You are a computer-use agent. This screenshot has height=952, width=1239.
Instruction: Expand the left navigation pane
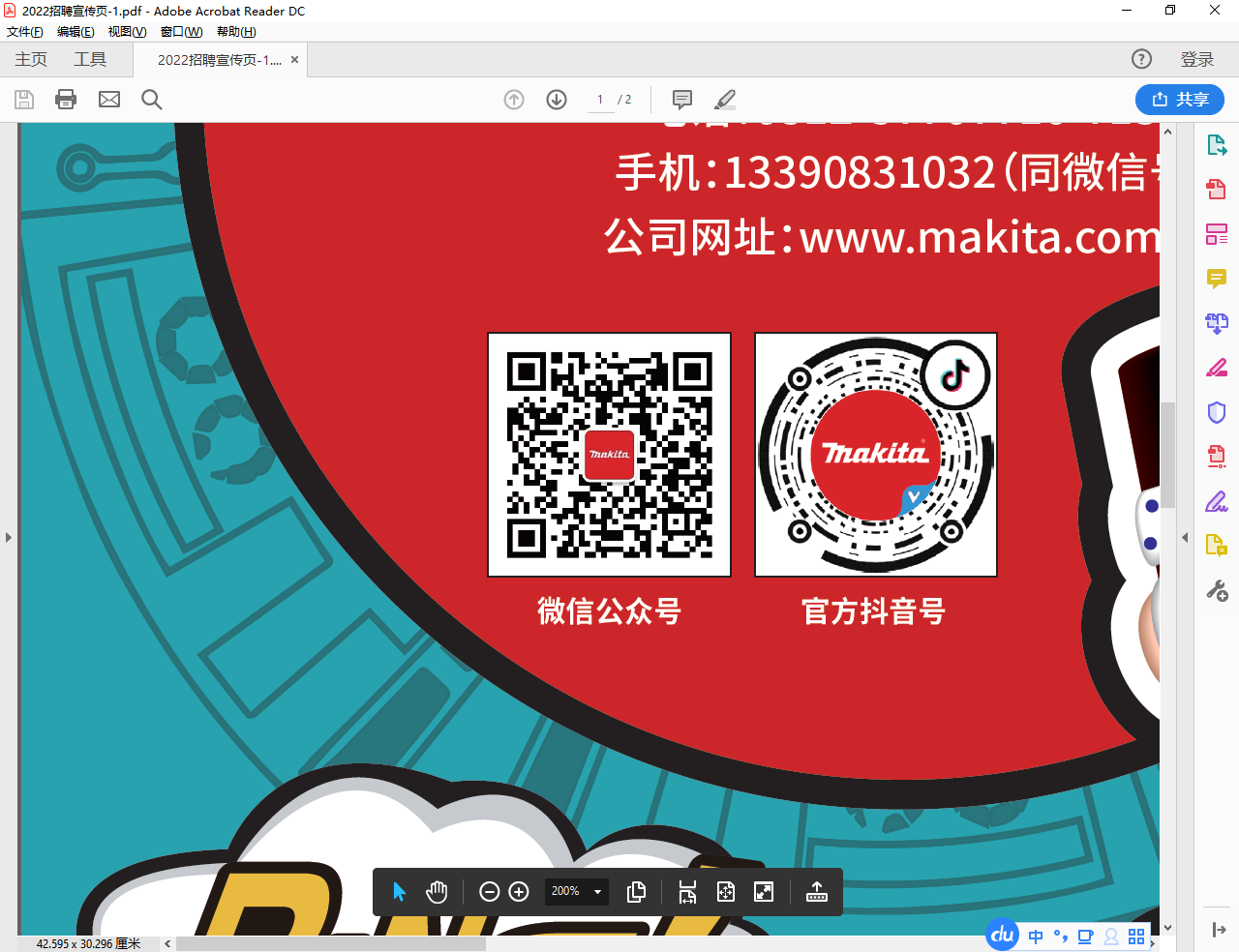(9, 537)
